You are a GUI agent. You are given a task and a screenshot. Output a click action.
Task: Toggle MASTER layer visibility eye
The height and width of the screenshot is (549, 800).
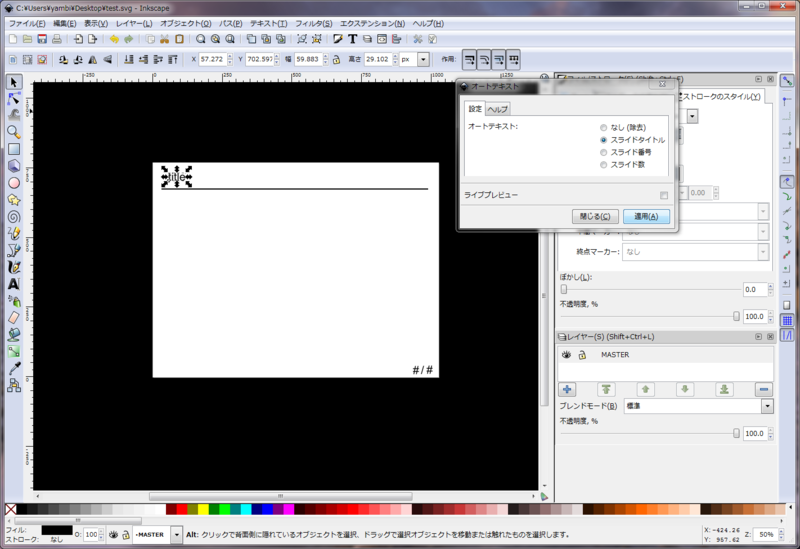[x=566, y=355]
